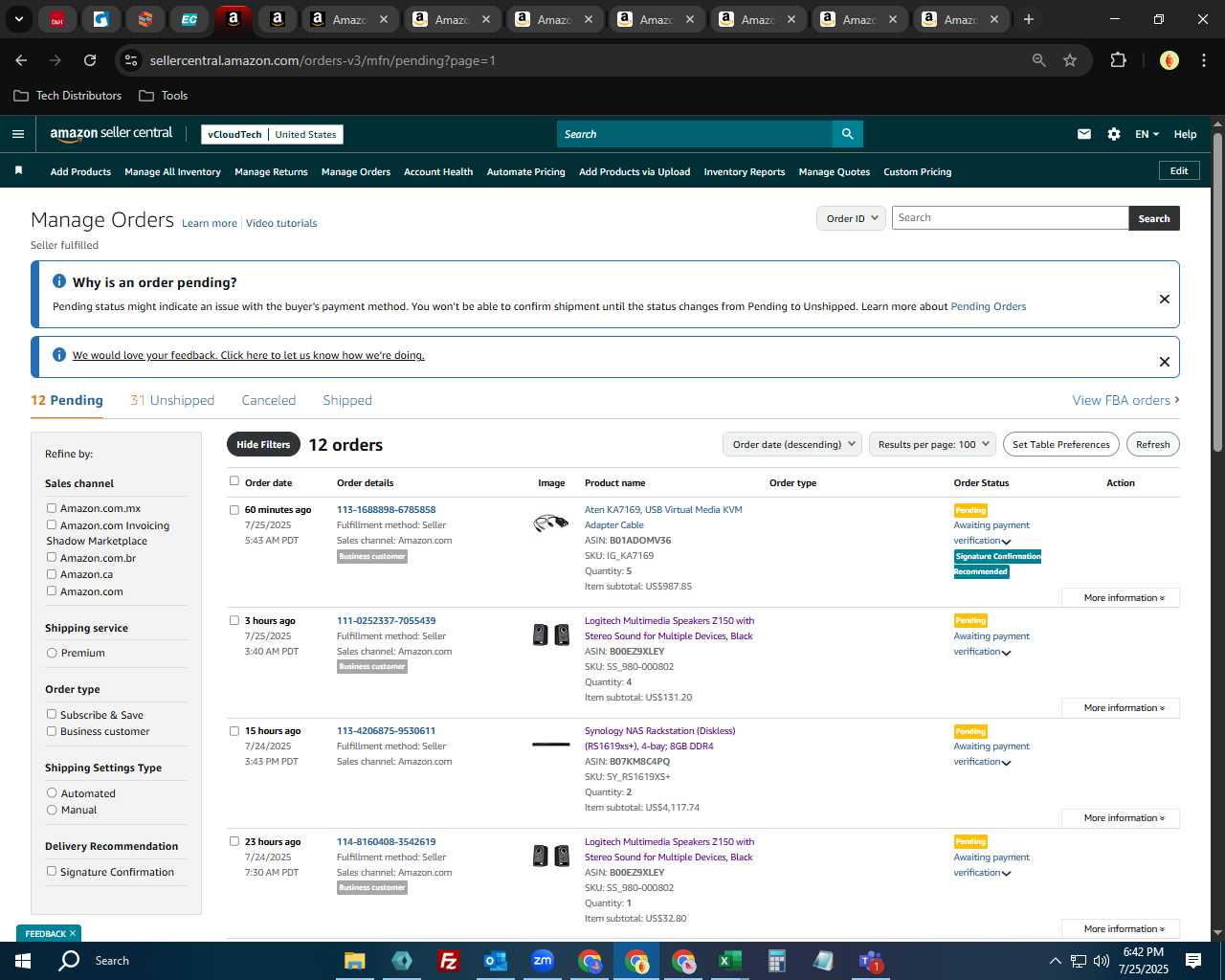Switch to the Unshipped orders tab
Image resolution: width=1225 pixels, height=980 pixels.
[x=172, y=400]
